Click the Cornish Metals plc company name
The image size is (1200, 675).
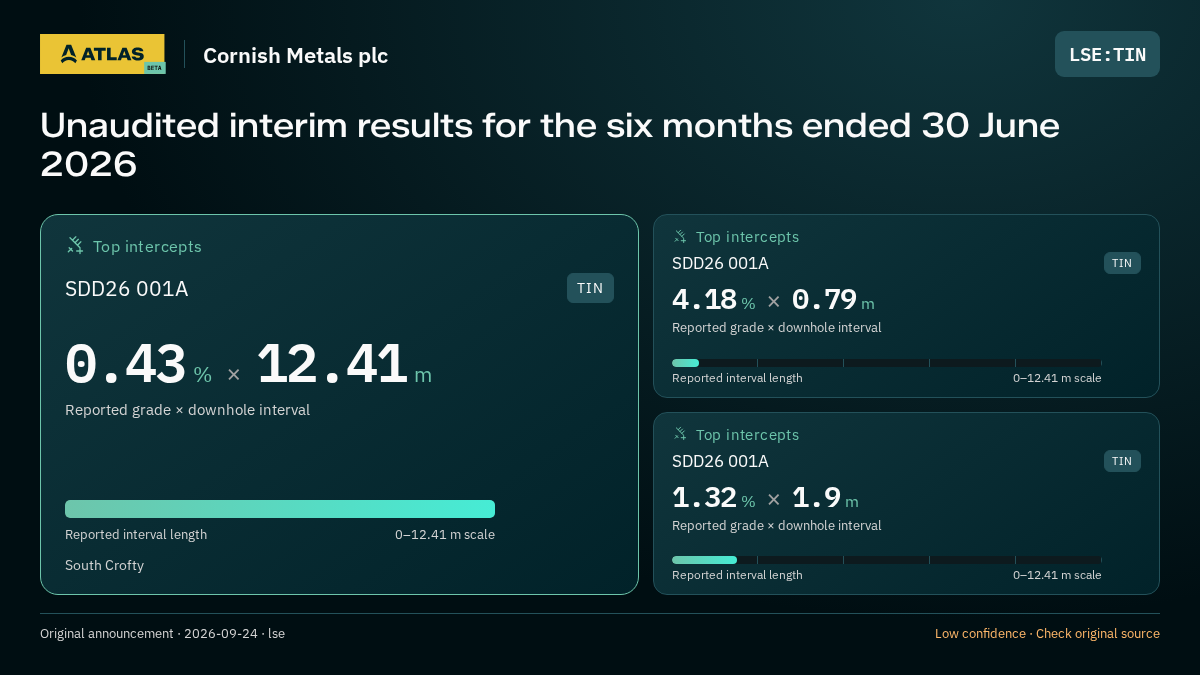tap(295, 55)
